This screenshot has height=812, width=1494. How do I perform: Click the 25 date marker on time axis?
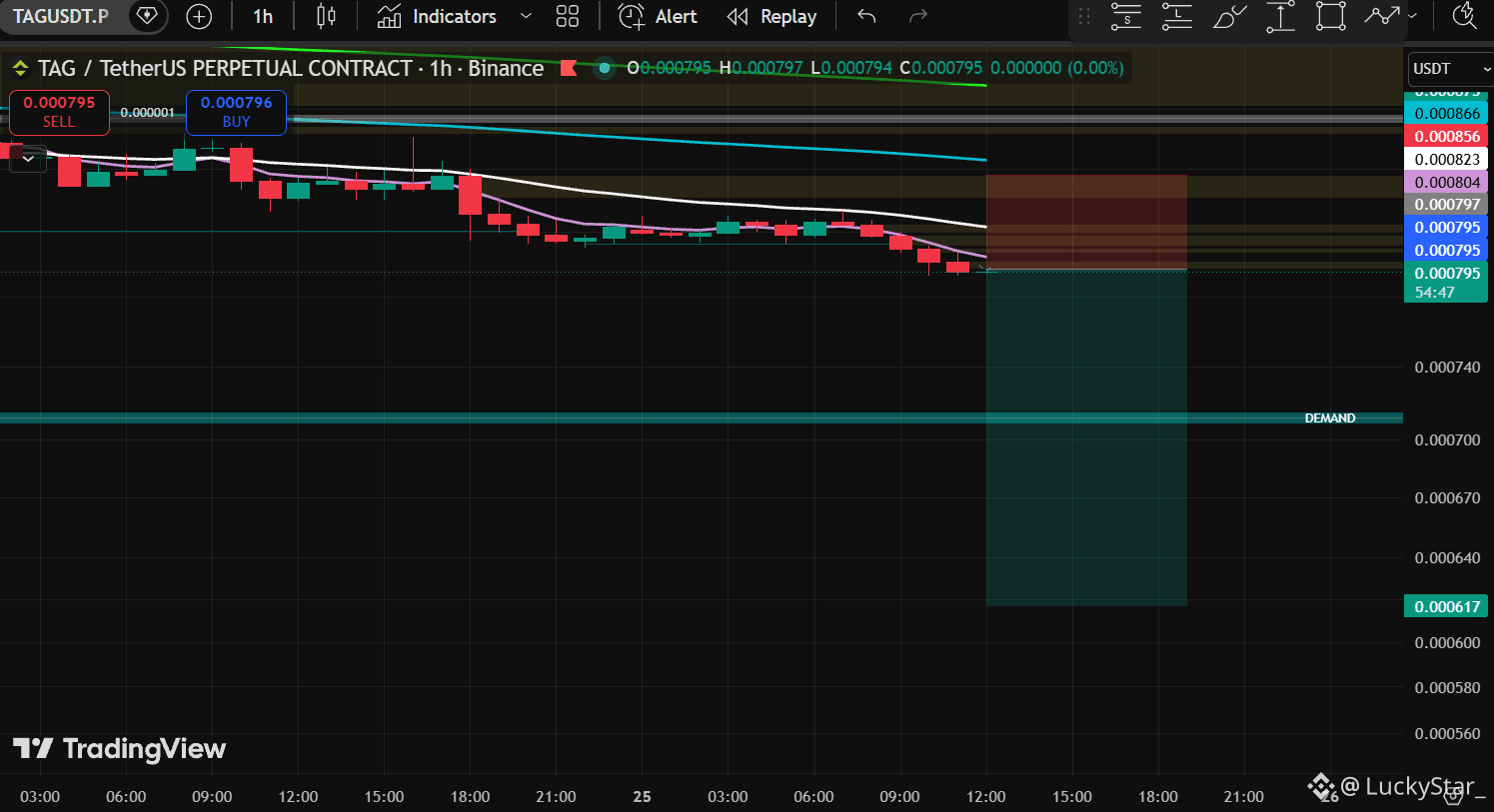pyautogui.click(x=642, y=796)
